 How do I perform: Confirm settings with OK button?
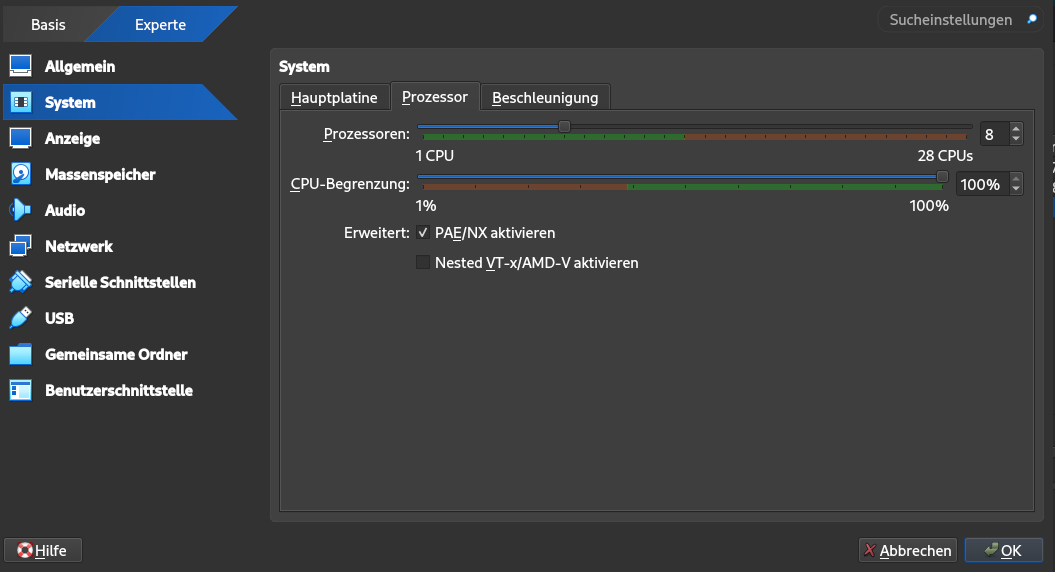(1004, 550)
